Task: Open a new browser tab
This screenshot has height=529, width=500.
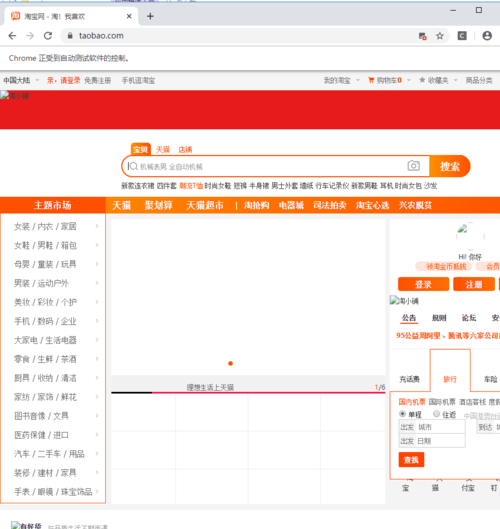Action: pos(150,16)
